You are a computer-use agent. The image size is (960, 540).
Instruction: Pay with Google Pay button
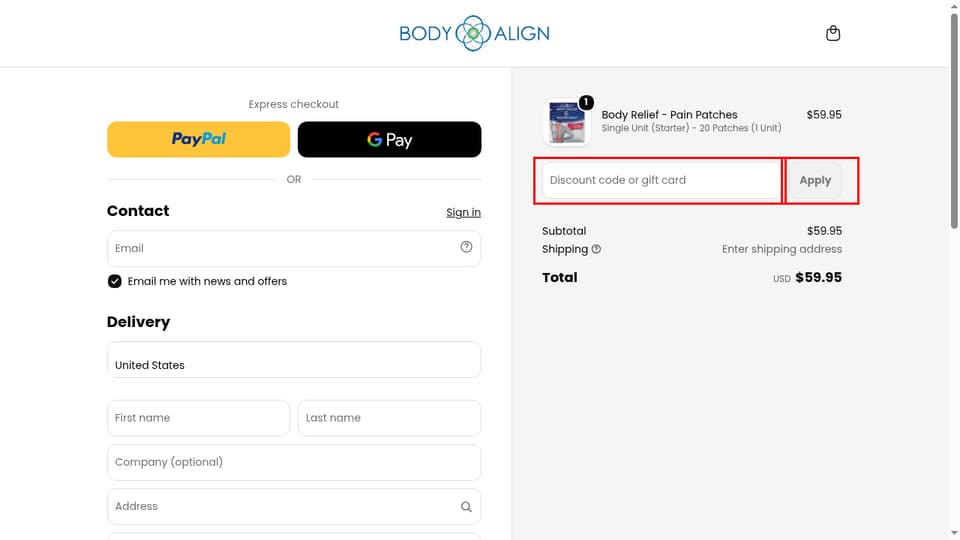click(x=389, y=139)
